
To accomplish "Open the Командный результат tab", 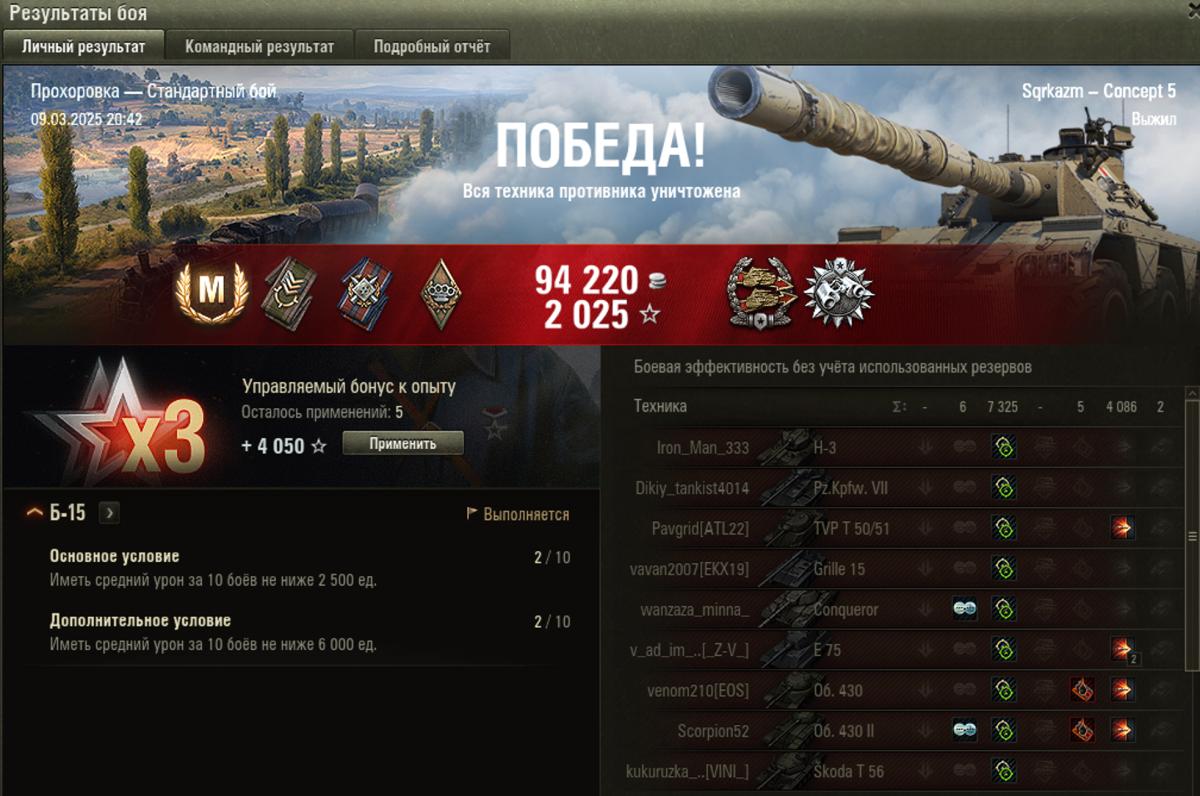I will 255,46.
